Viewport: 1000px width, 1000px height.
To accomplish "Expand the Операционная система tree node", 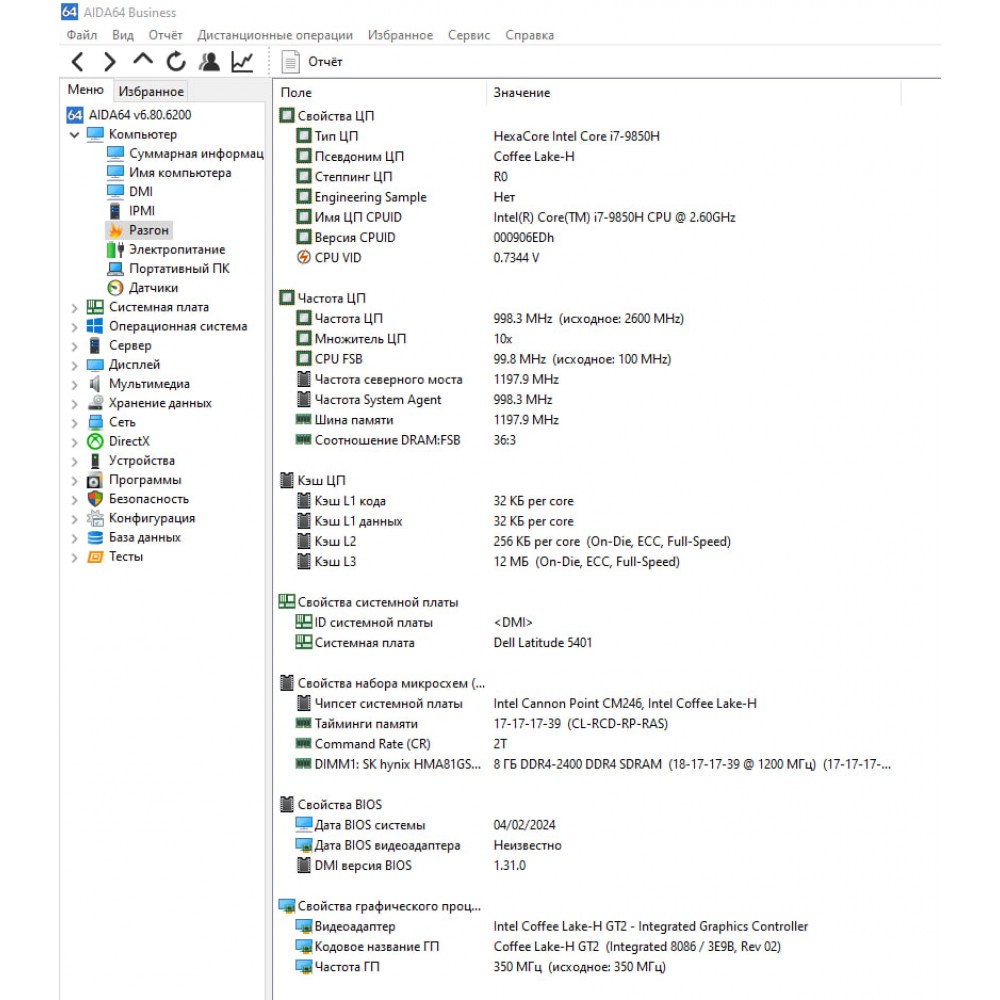I will 74,327.
